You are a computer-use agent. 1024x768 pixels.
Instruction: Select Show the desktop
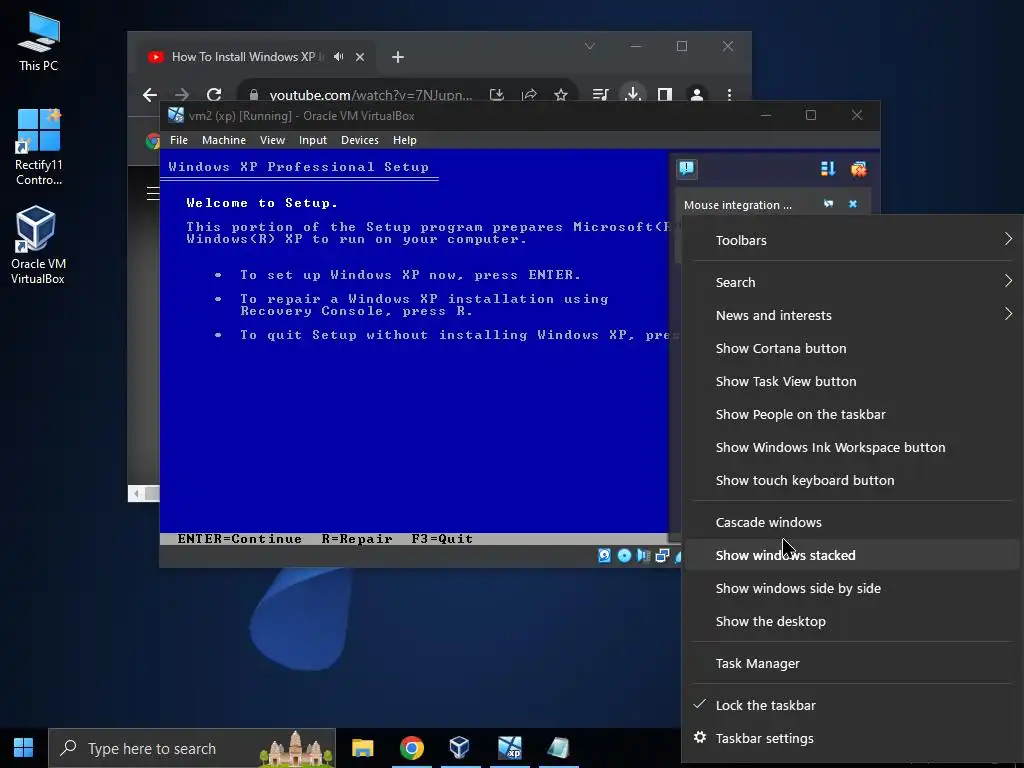pyautogui.click(x=853, y=621)
